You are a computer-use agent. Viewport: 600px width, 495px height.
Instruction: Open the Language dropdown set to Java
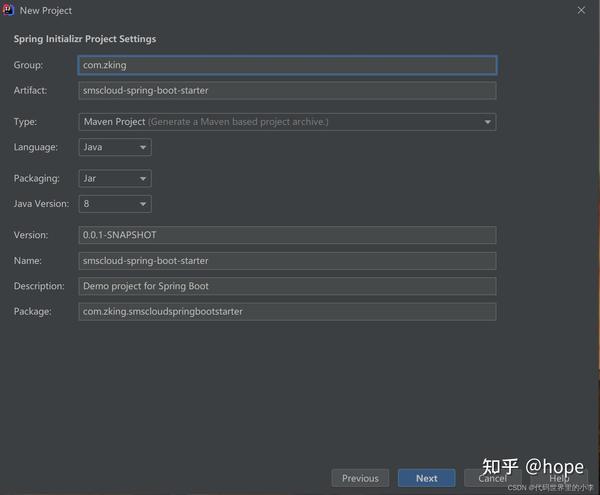pos(115,147)
